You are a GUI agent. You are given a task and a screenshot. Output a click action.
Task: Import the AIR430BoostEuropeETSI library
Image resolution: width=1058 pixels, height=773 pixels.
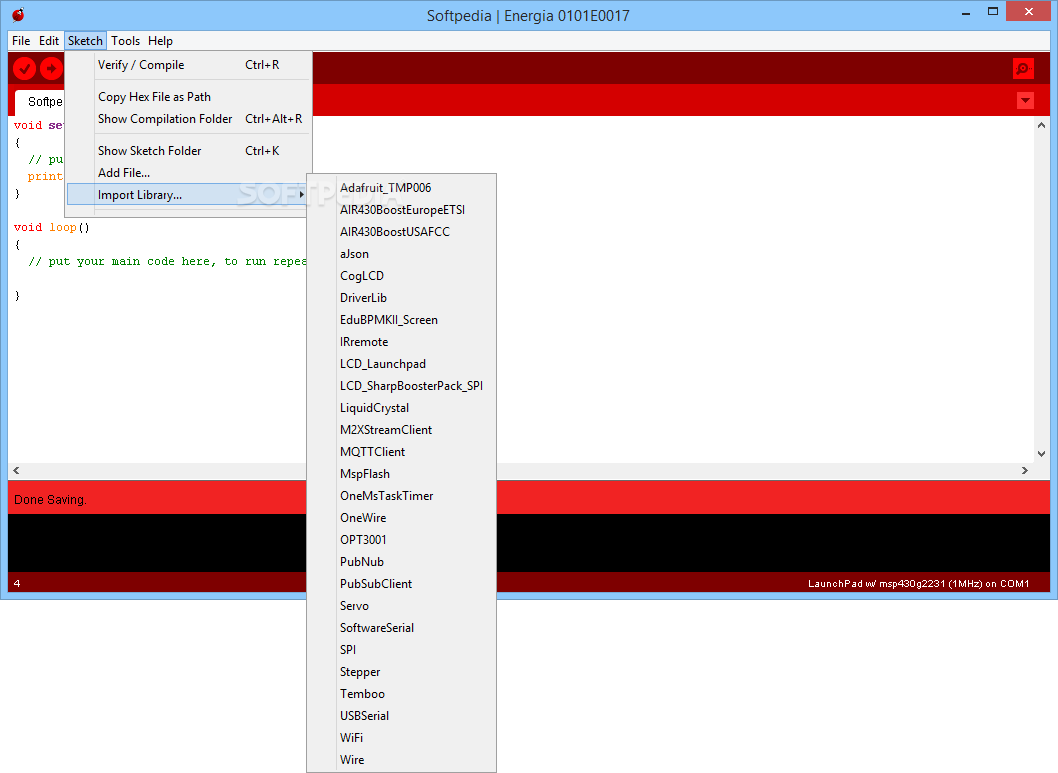point(401,210)
